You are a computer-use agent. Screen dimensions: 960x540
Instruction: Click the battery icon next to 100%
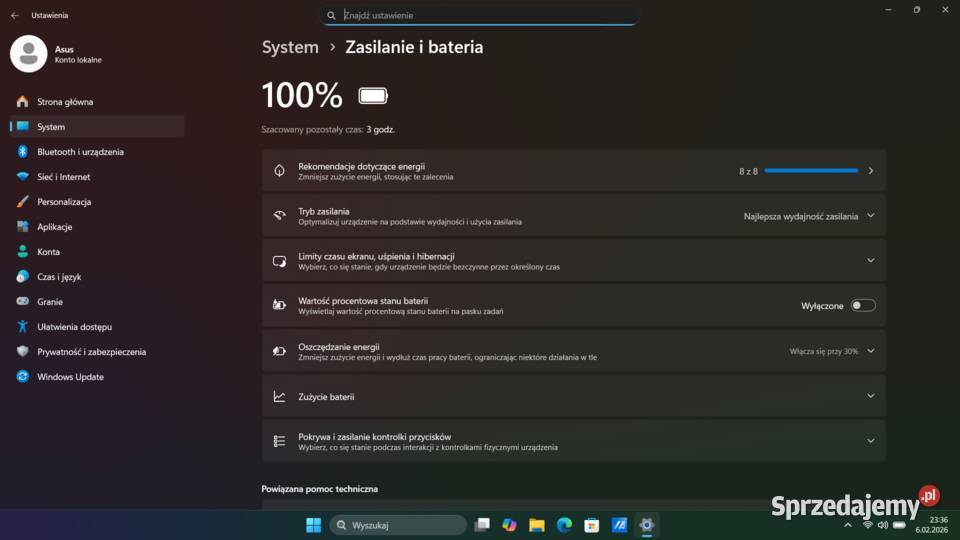pyautogui.click(x=373, y=96)
